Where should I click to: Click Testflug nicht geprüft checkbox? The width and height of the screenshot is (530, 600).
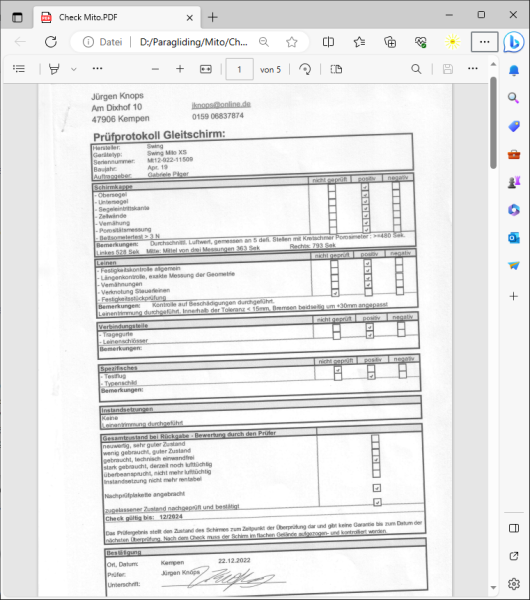click(x=338, y=370)
